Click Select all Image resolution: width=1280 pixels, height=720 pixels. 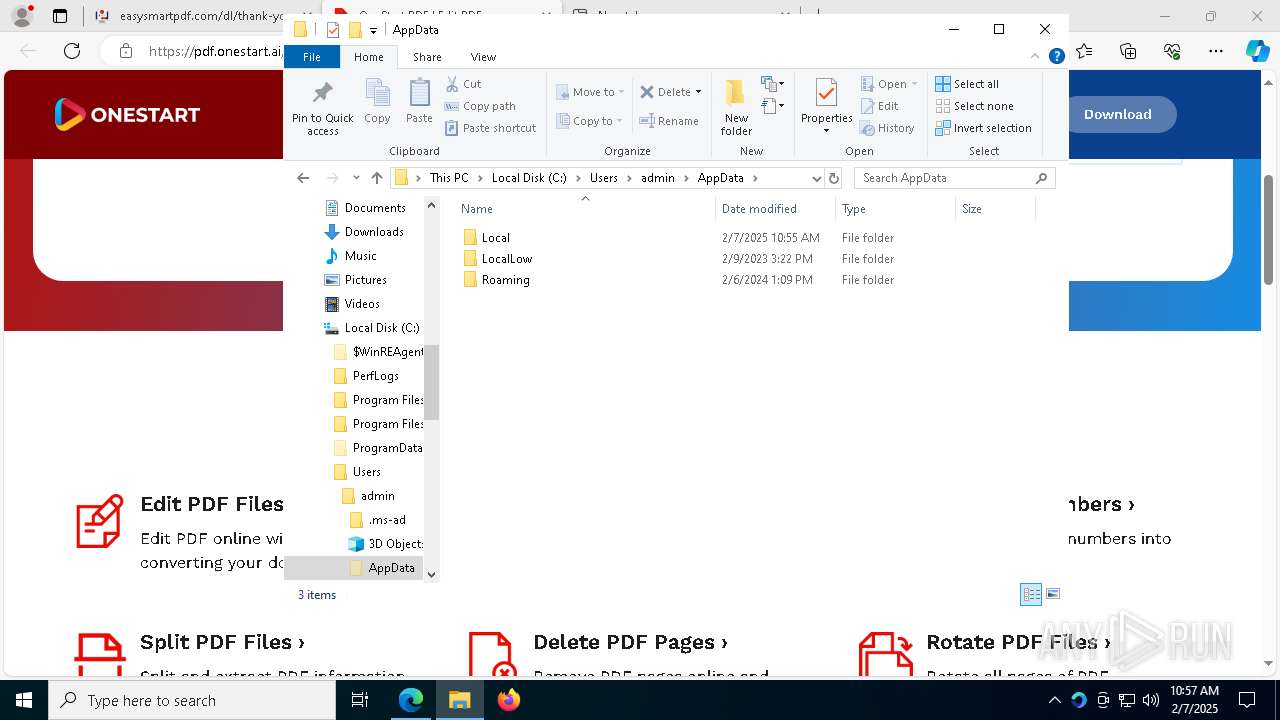point(967,84)
